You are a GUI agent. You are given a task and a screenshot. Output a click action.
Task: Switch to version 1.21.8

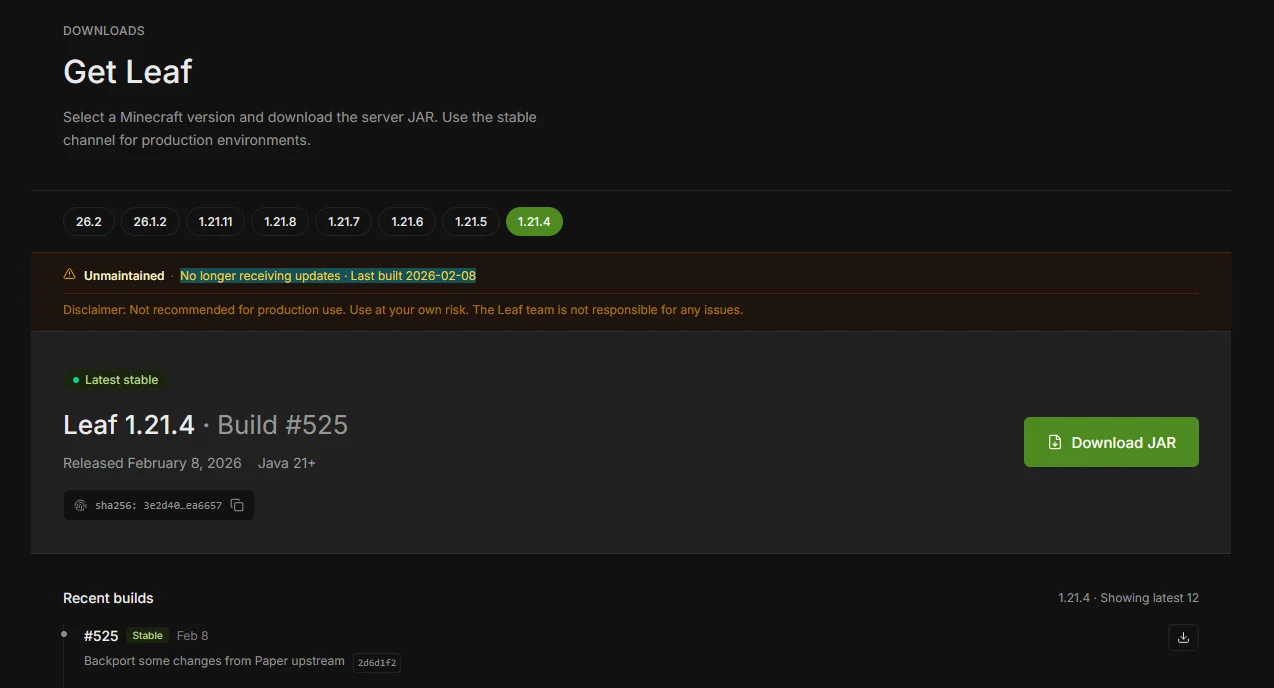point(280,221)
